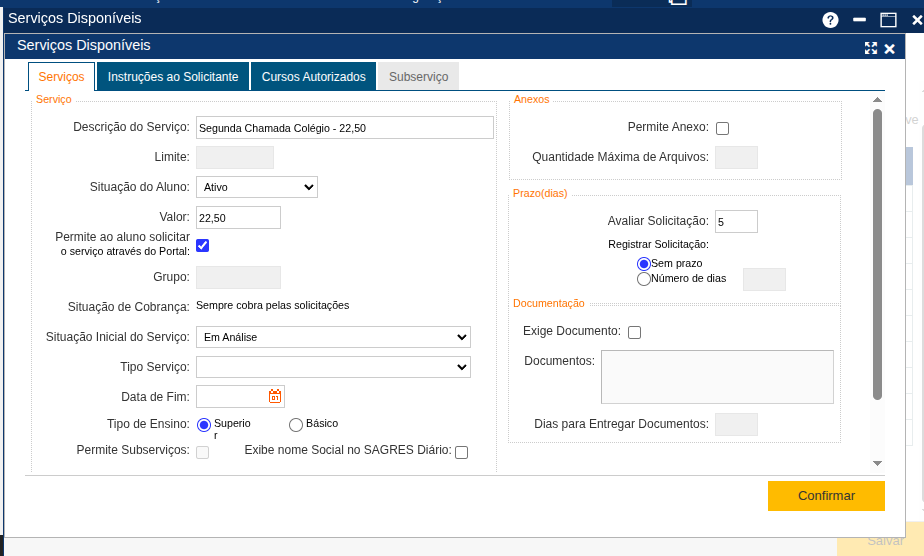
Task: Enable the Permite Anexo checkbox
Action: 723,128
